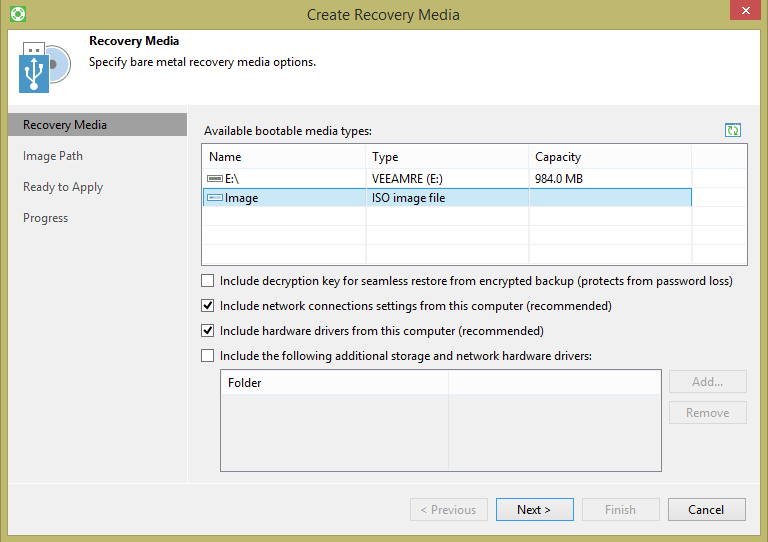768x542 pixels.
Task: Sort media list by Type column
Action: tap(447, 157)
